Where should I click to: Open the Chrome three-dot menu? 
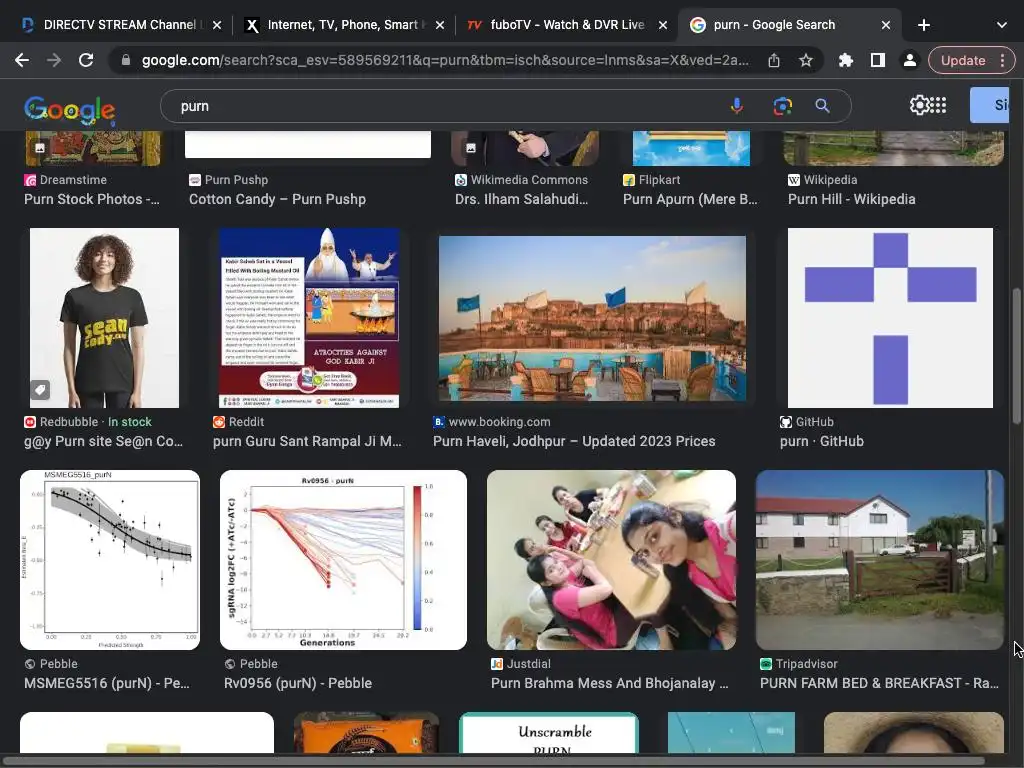(x=1002, y=60)
